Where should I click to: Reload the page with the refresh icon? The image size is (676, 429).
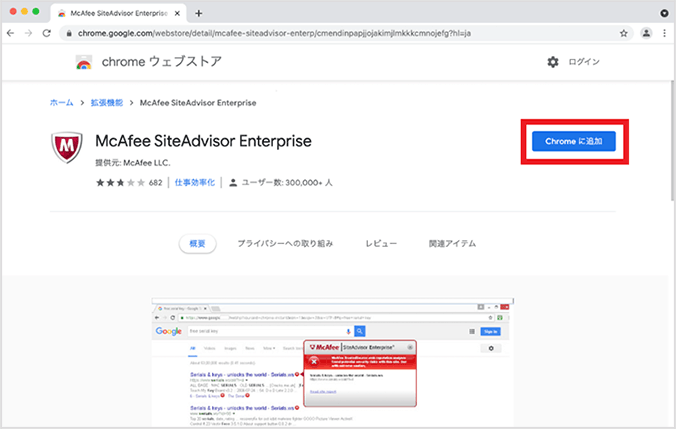tap(47, 33)
